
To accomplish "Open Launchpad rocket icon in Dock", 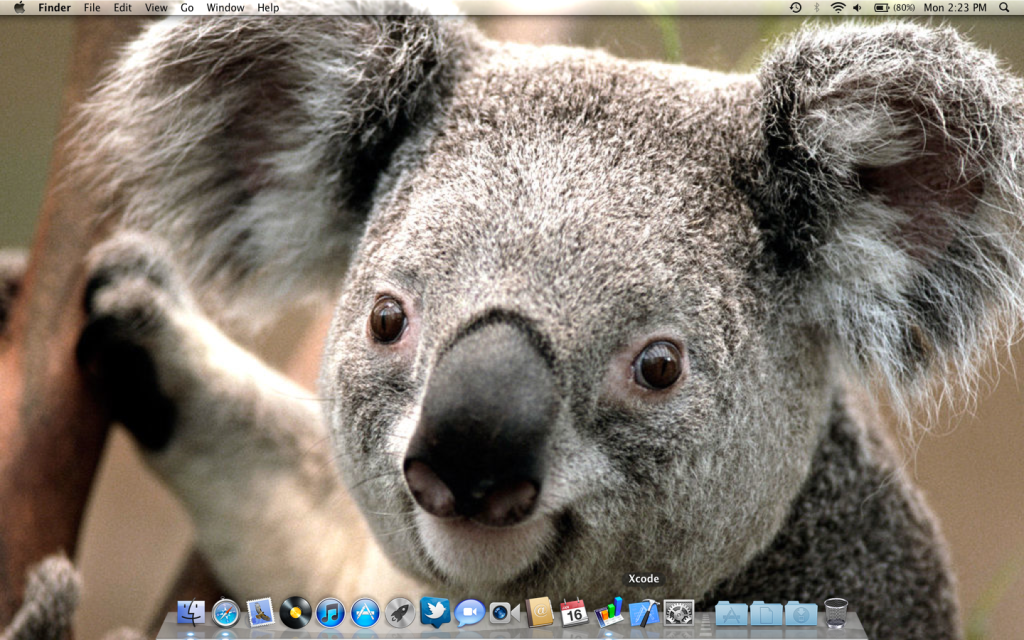I will coord(400,613).
